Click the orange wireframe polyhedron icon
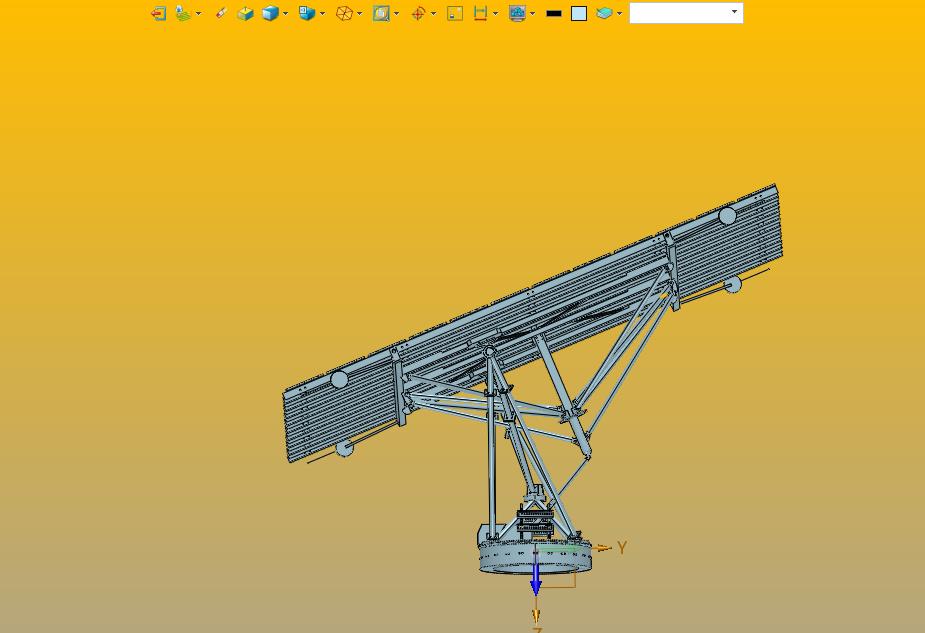This screenshot has height=633, width=925. coord(344,14)
